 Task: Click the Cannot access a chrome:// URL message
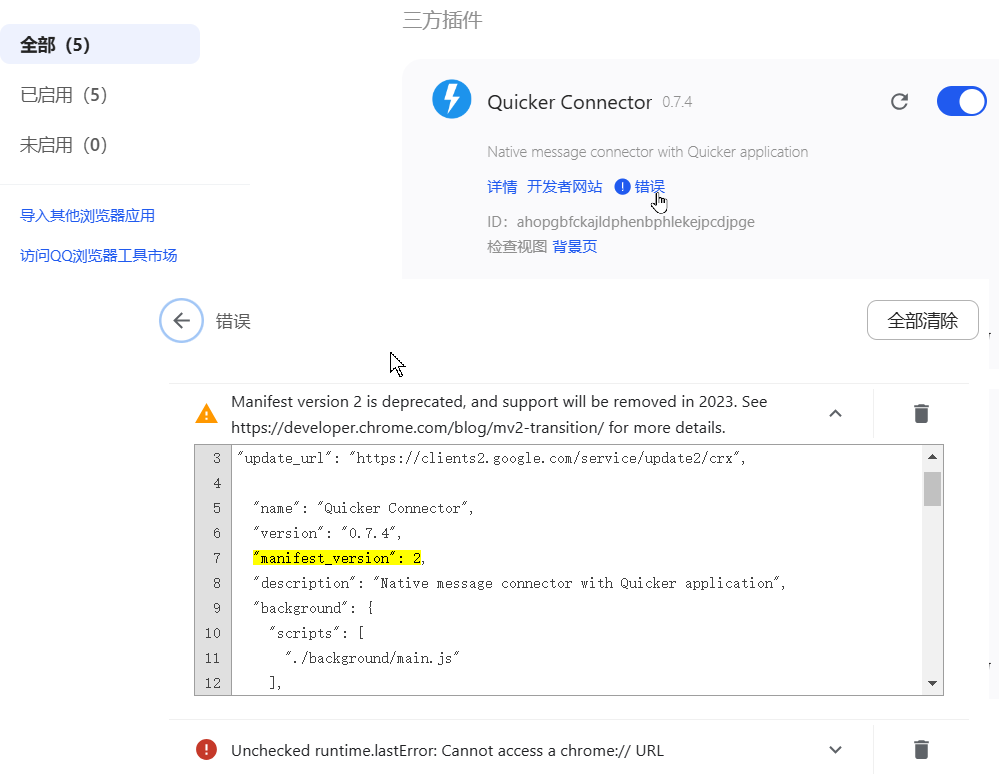[447, 750]
